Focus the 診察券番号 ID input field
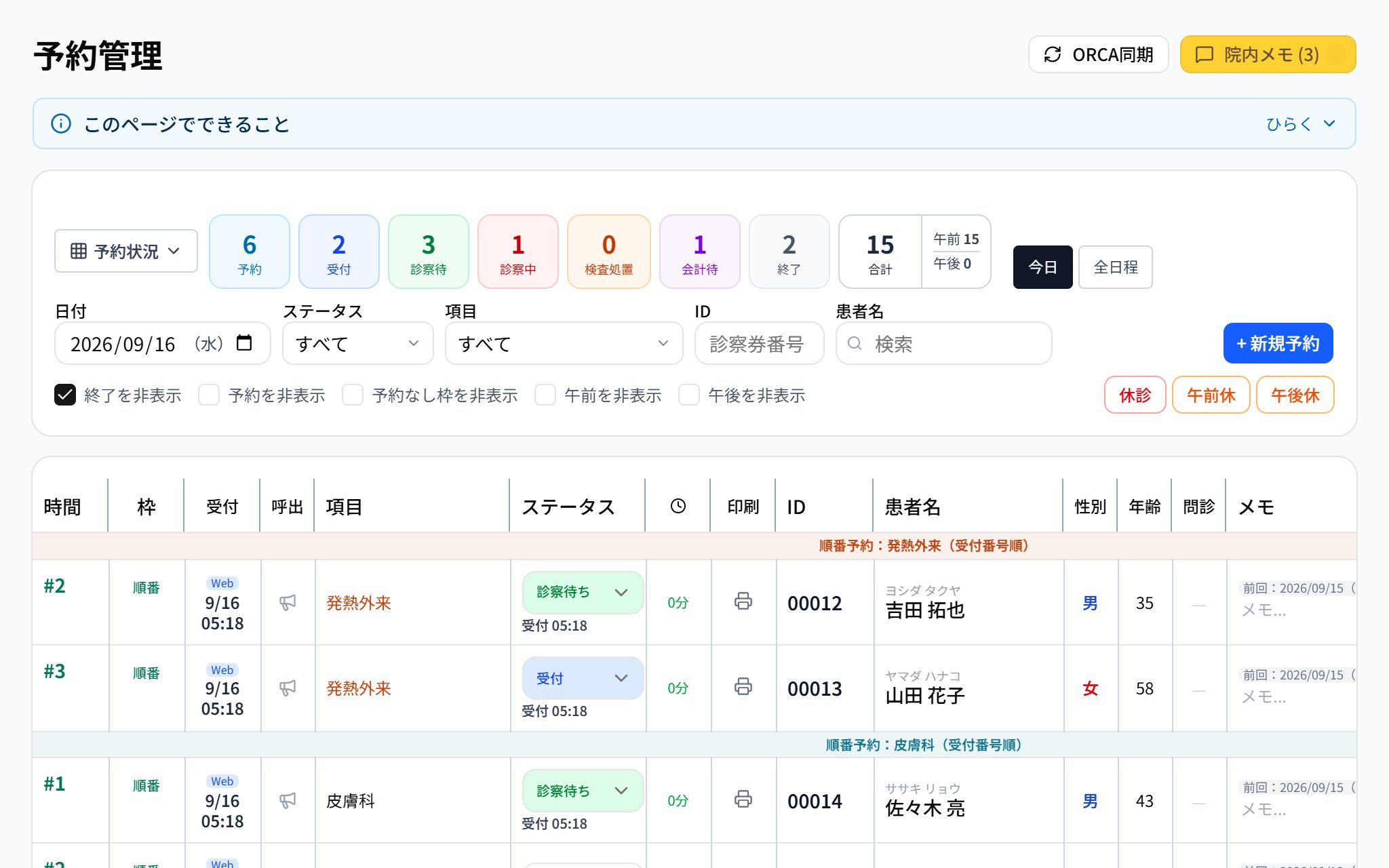1389x868 pixels. [x=760, y=343]
